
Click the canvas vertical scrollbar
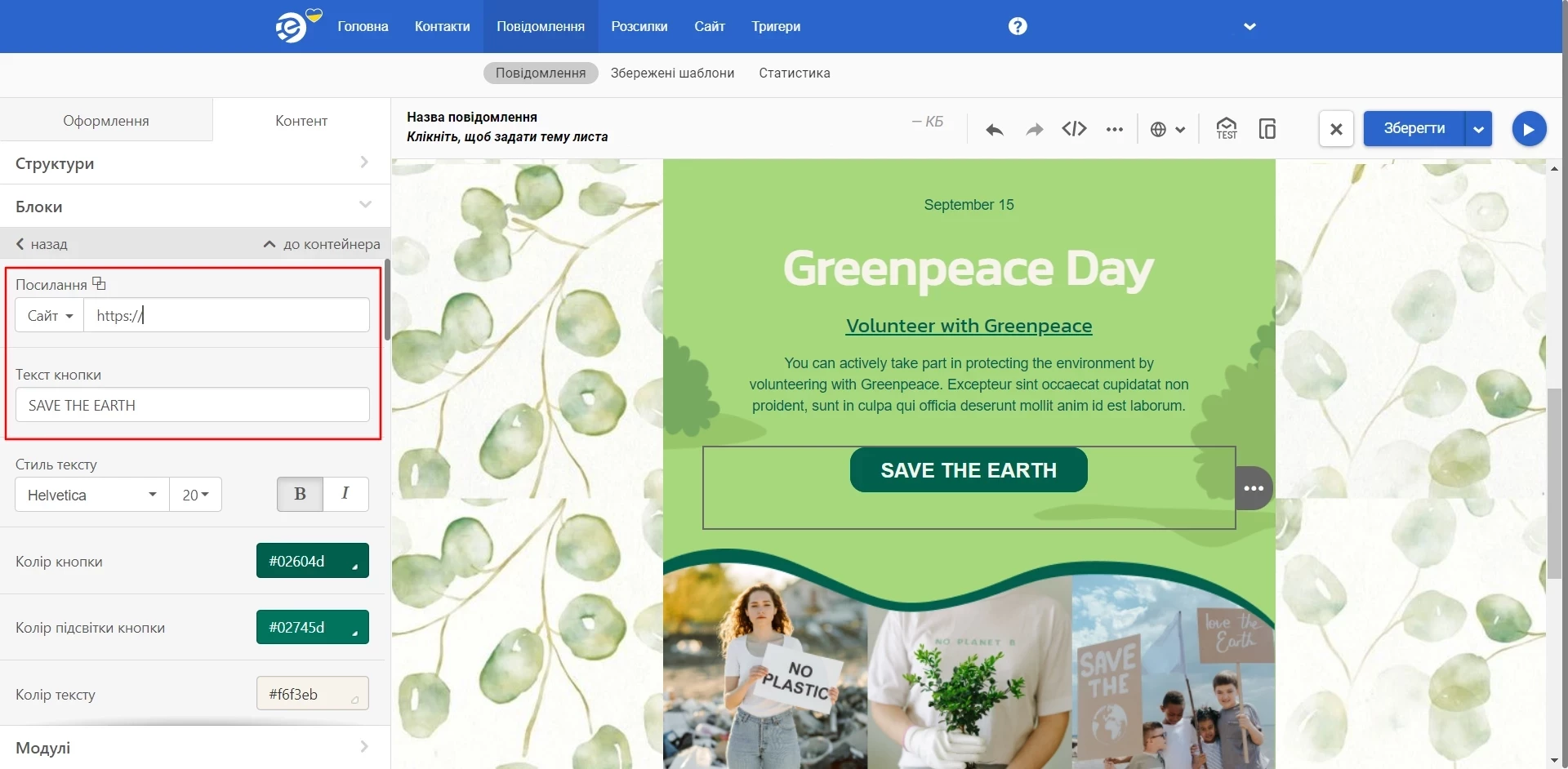[1554, 482]
